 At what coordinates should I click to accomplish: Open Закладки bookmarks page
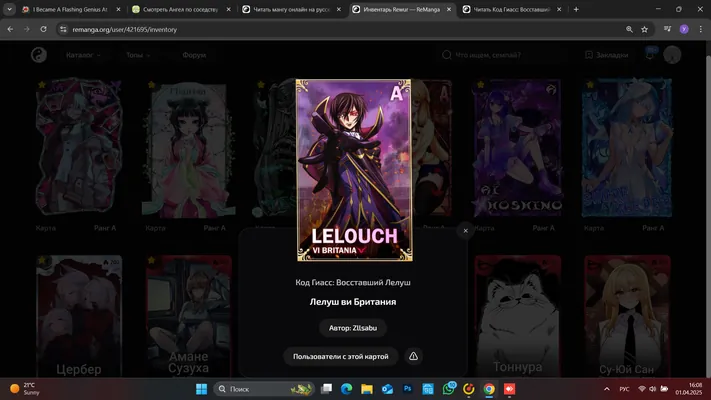click(x=607, y=55)
